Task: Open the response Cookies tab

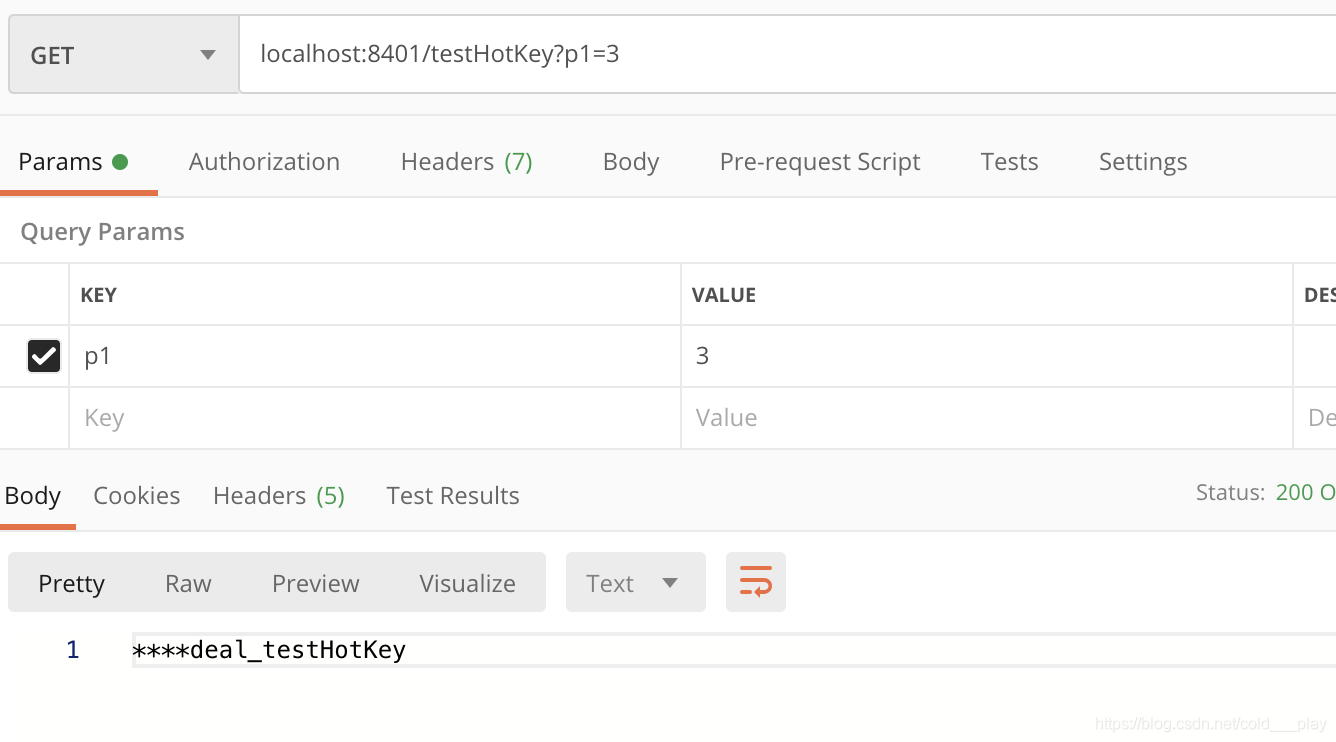Action: (x=137, y=496)
